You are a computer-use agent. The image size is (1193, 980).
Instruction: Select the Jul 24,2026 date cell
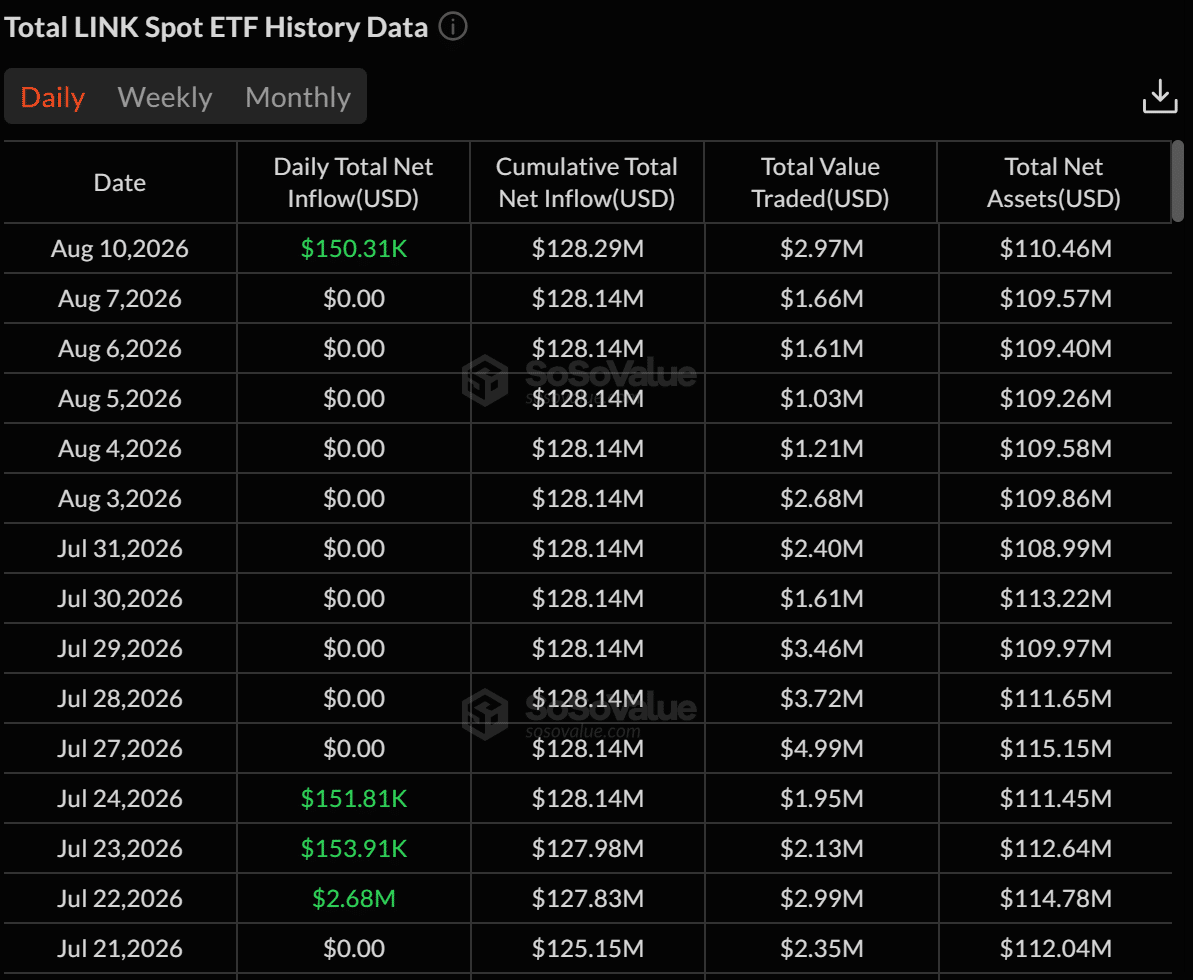pyautogui.click(x=120, y=799)
